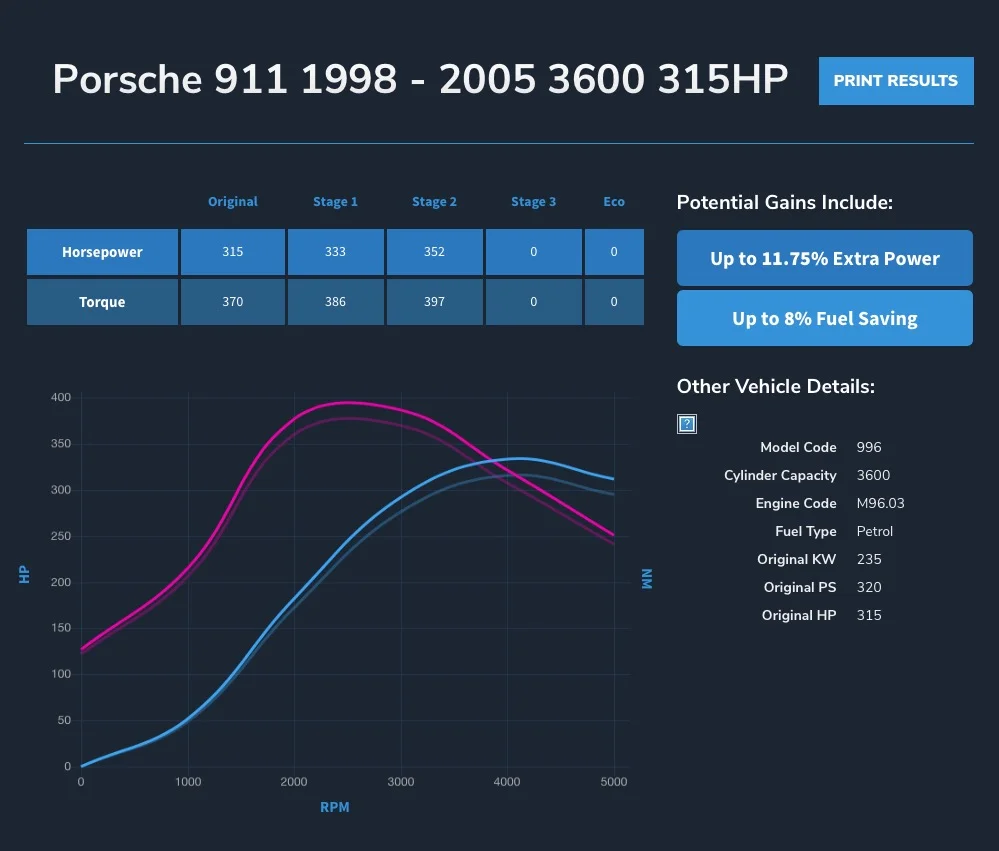The width and height of the screenshot is (999, 851).
Task: Click the 400 tick on the HP axis
Action: pyautogui.click(x=61, y=397)
